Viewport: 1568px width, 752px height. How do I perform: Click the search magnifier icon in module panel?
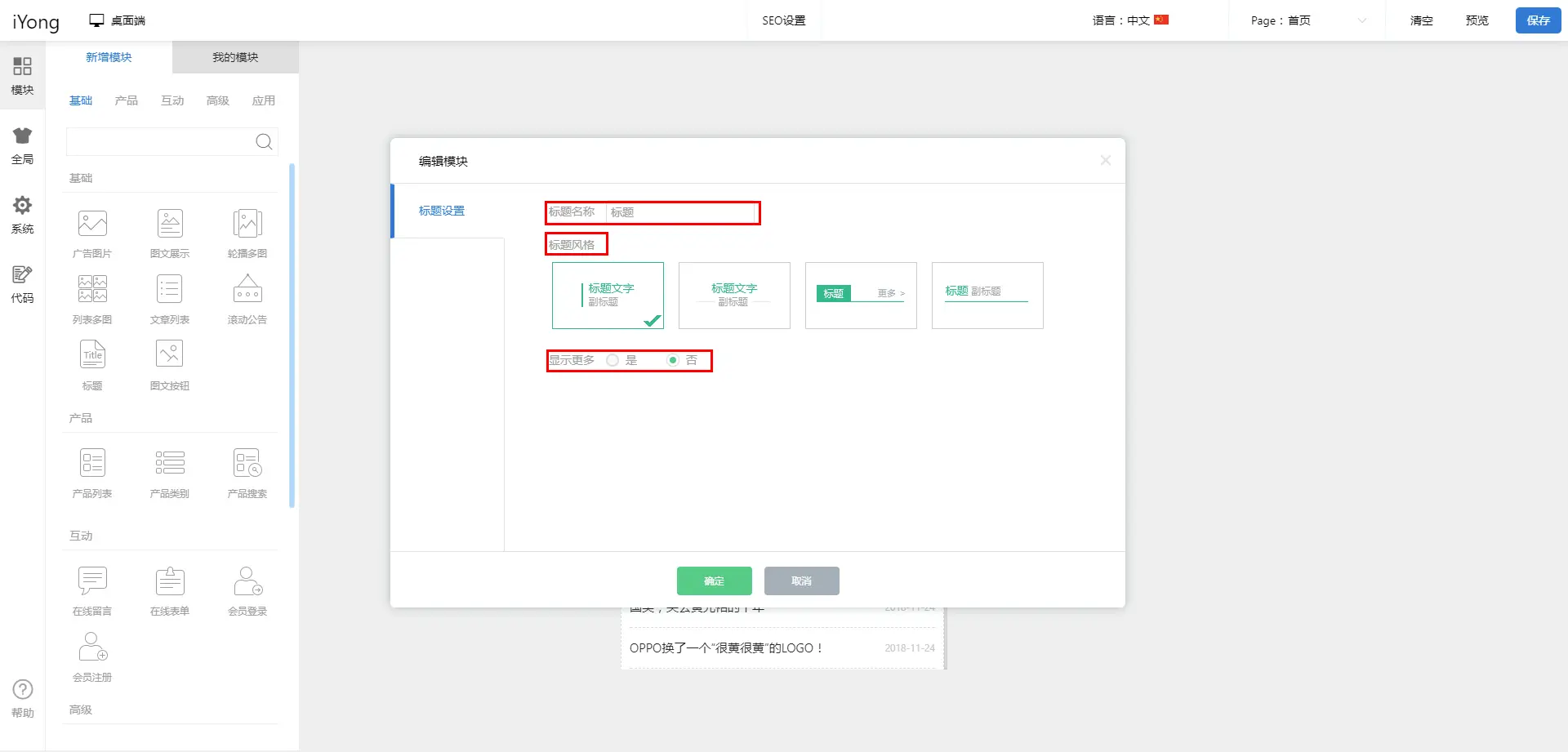(264, 142)
